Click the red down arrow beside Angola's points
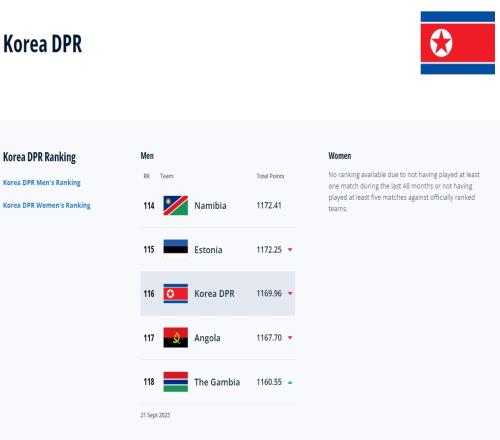The image size is (500, 440). tap(290, 338)
